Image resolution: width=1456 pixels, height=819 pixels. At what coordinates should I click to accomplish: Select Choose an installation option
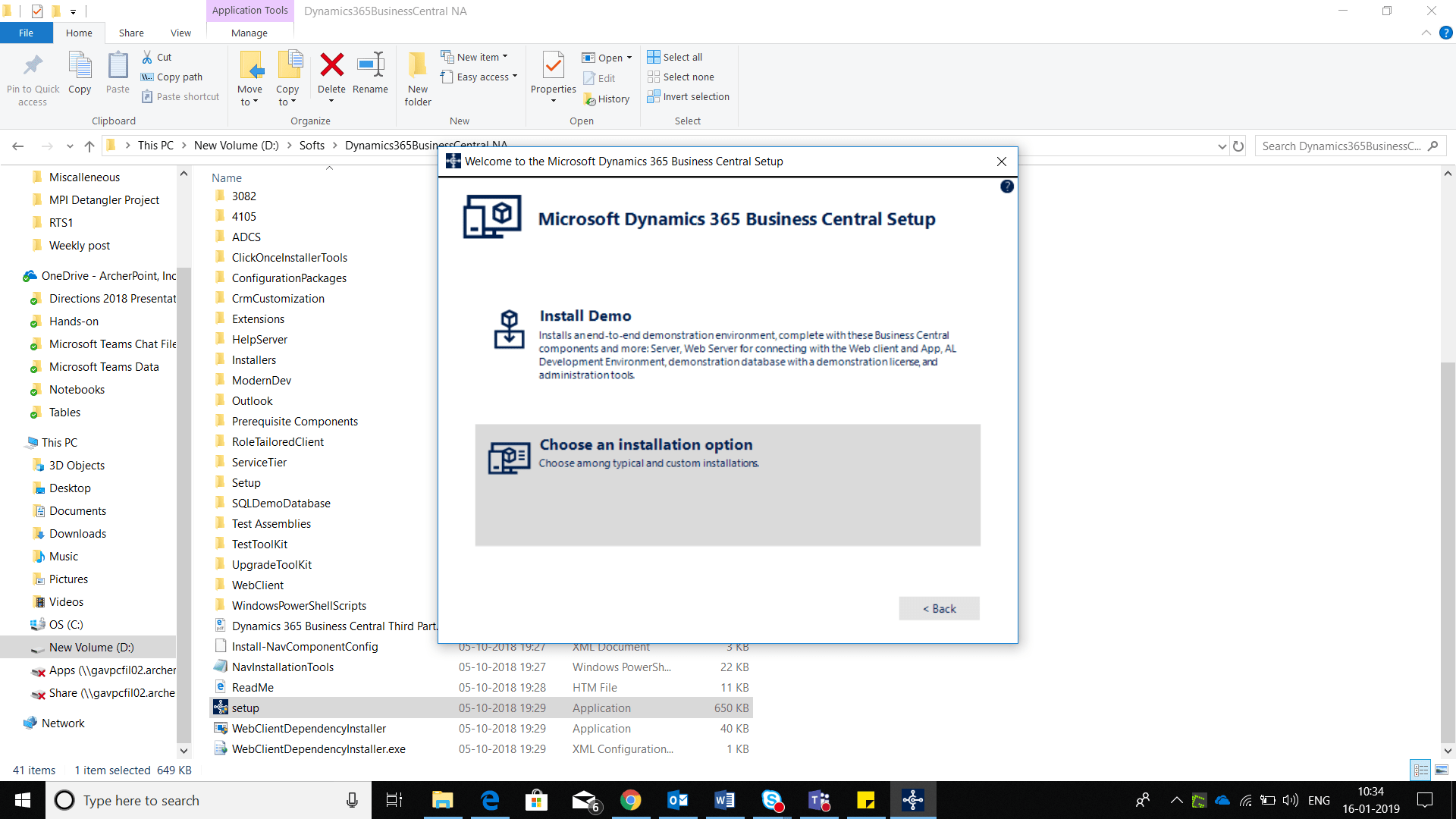(726, 485)
